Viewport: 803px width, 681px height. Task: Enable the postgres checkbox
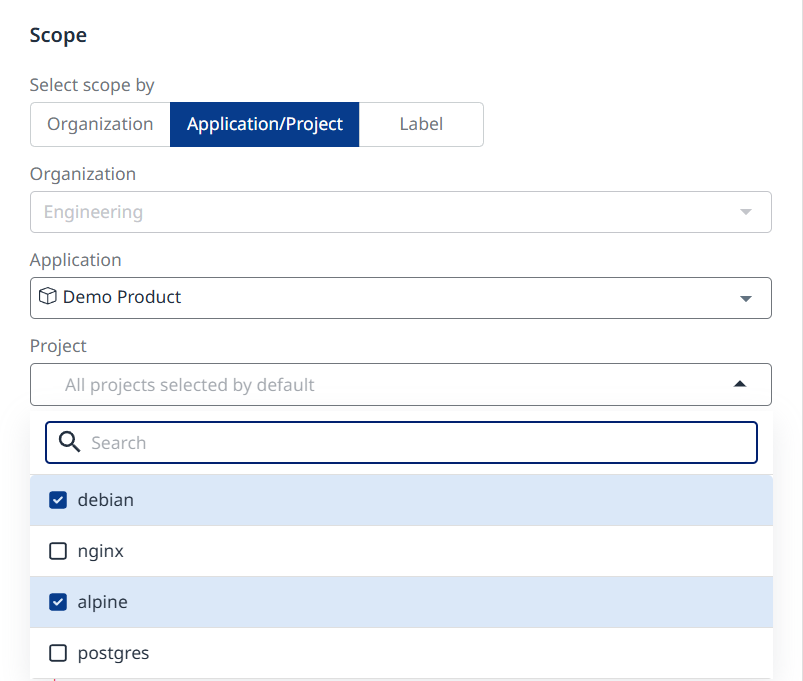pos(58,653)
